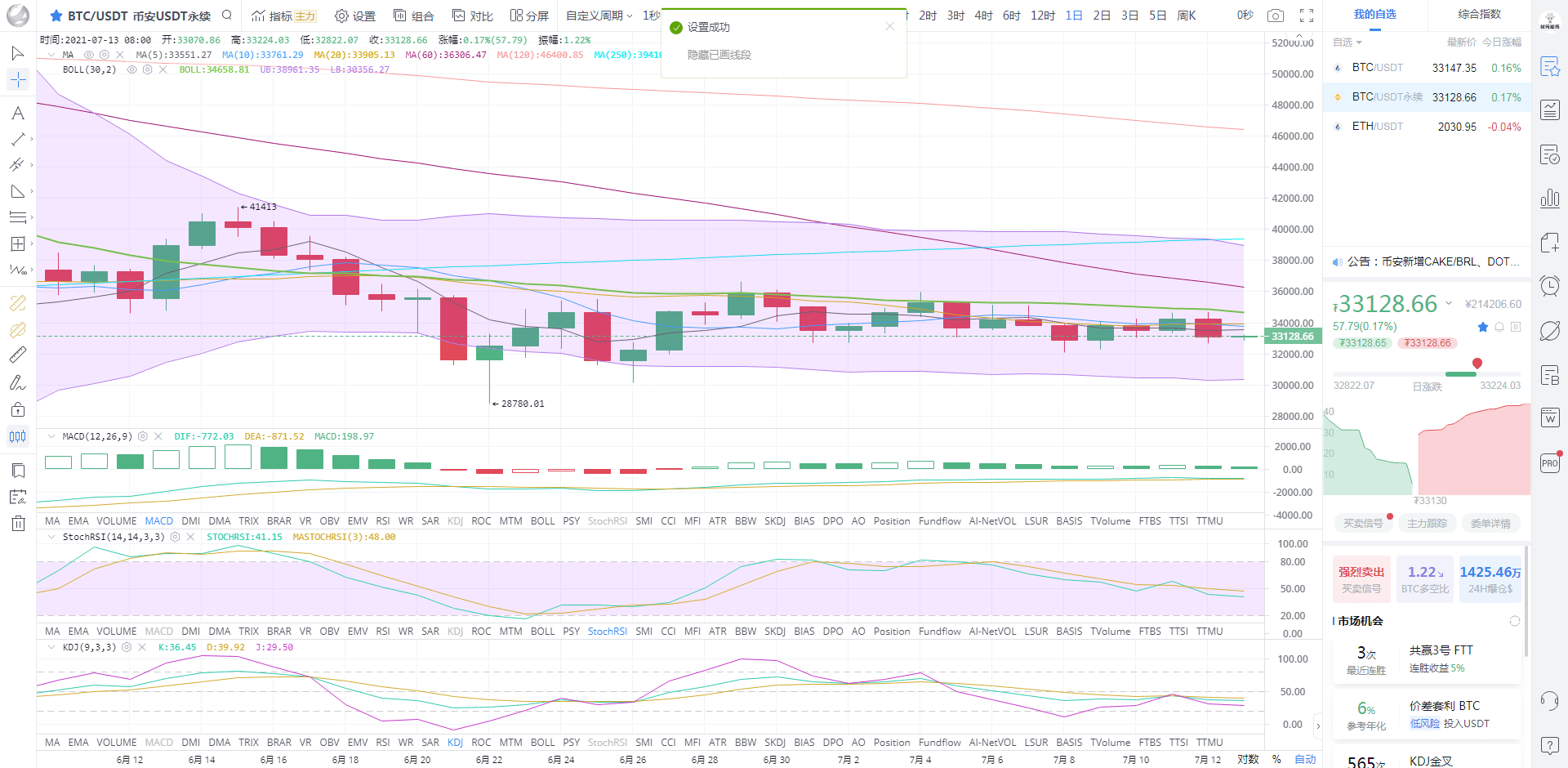Screen dimensions: 1568x768
Task: Toggle auto scale 自动
Action: coord(1305,759)
